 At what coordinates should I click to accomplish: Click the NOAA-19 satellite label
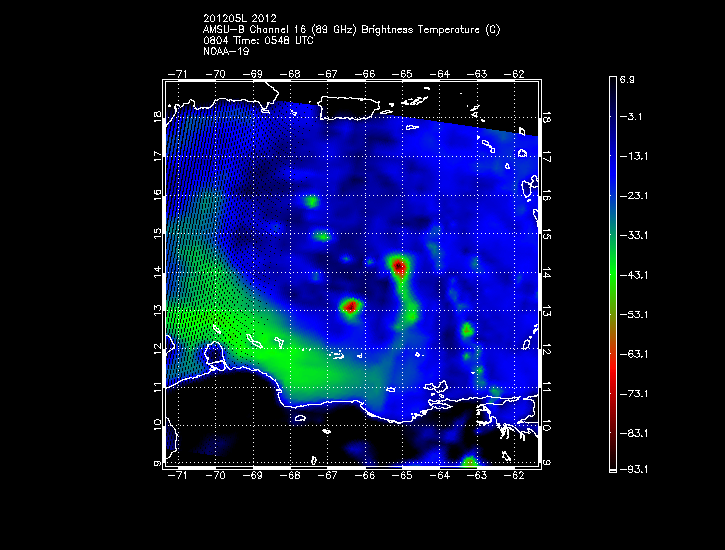click(225, 50)
